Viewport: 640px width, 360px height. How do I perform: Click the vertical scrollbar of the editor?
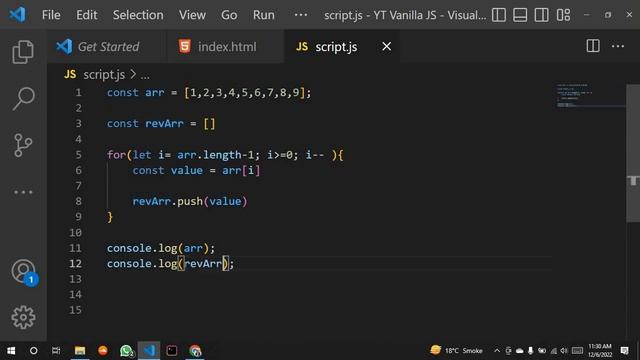point(633,153)
